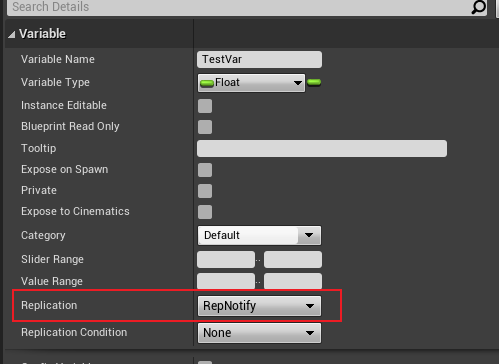Click the Variable Type label
This screenshot has height=364, width=499.
click(55, 82)
